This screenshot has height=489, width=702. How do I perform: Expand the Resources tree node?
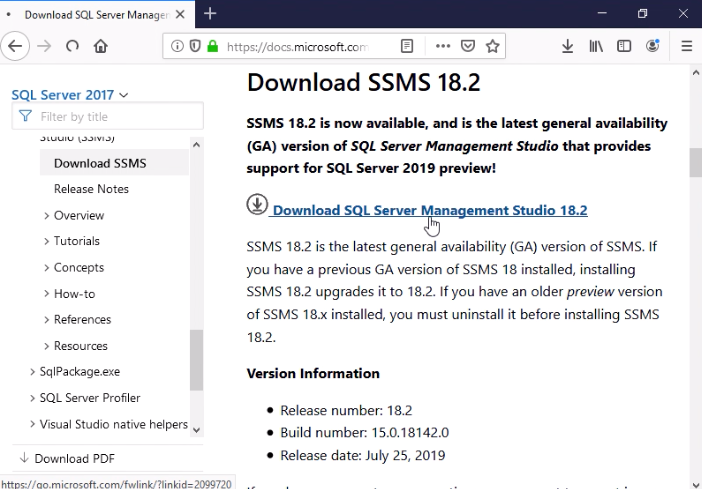pyautogui.click(x=47, y=346)
